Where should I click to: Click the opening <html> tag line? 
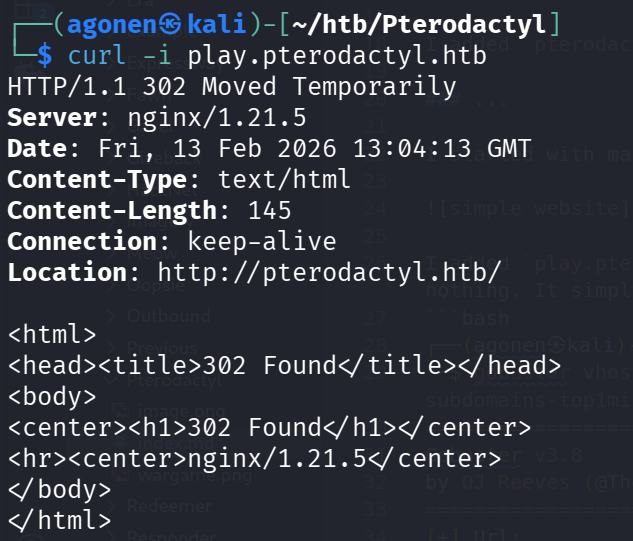(52, 334)
